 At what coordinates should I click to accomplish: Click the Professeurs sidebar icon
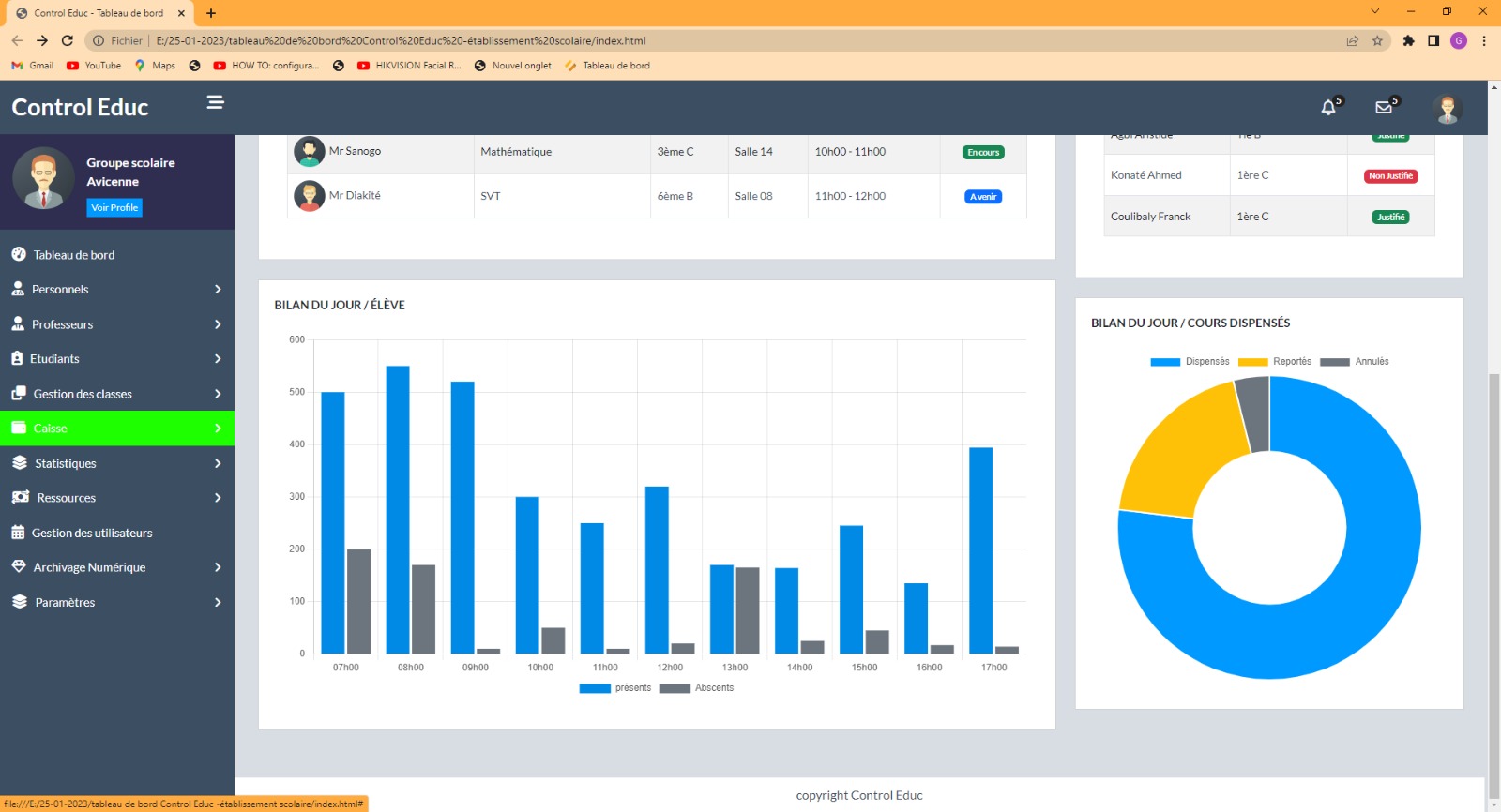coord(18,323)
